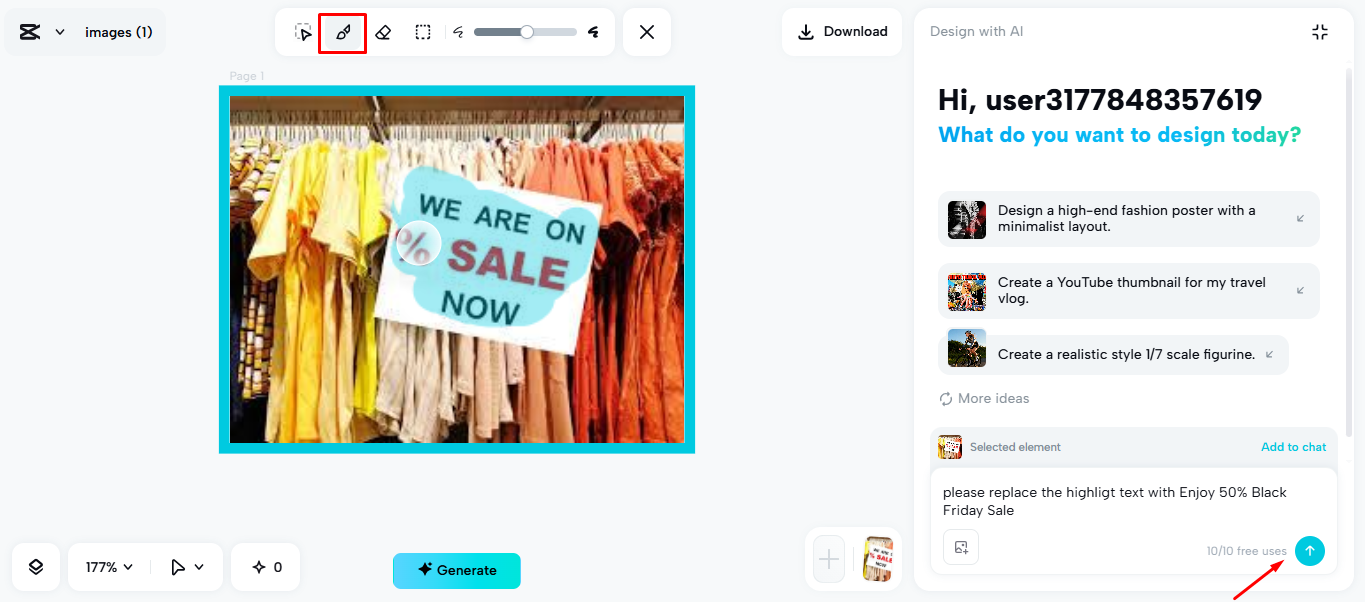Viewport: 1365px width, 602px height.
Task: Send the prompt with the arrow button
Action: pos(1310,551)
